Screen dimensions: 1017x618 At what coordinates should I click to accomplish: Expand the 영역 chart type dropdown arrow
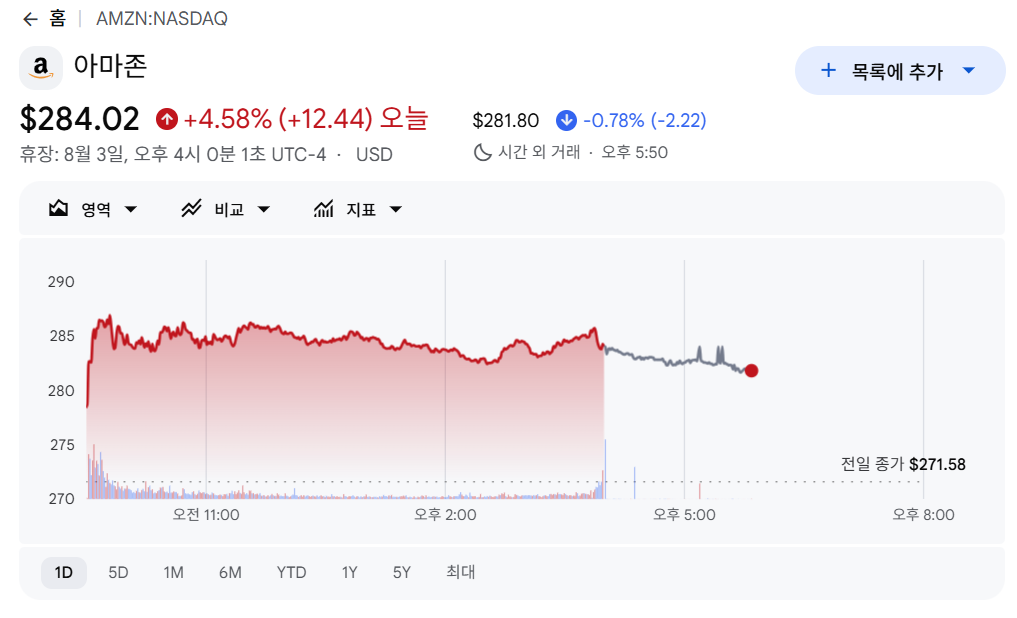coord(130,209)
